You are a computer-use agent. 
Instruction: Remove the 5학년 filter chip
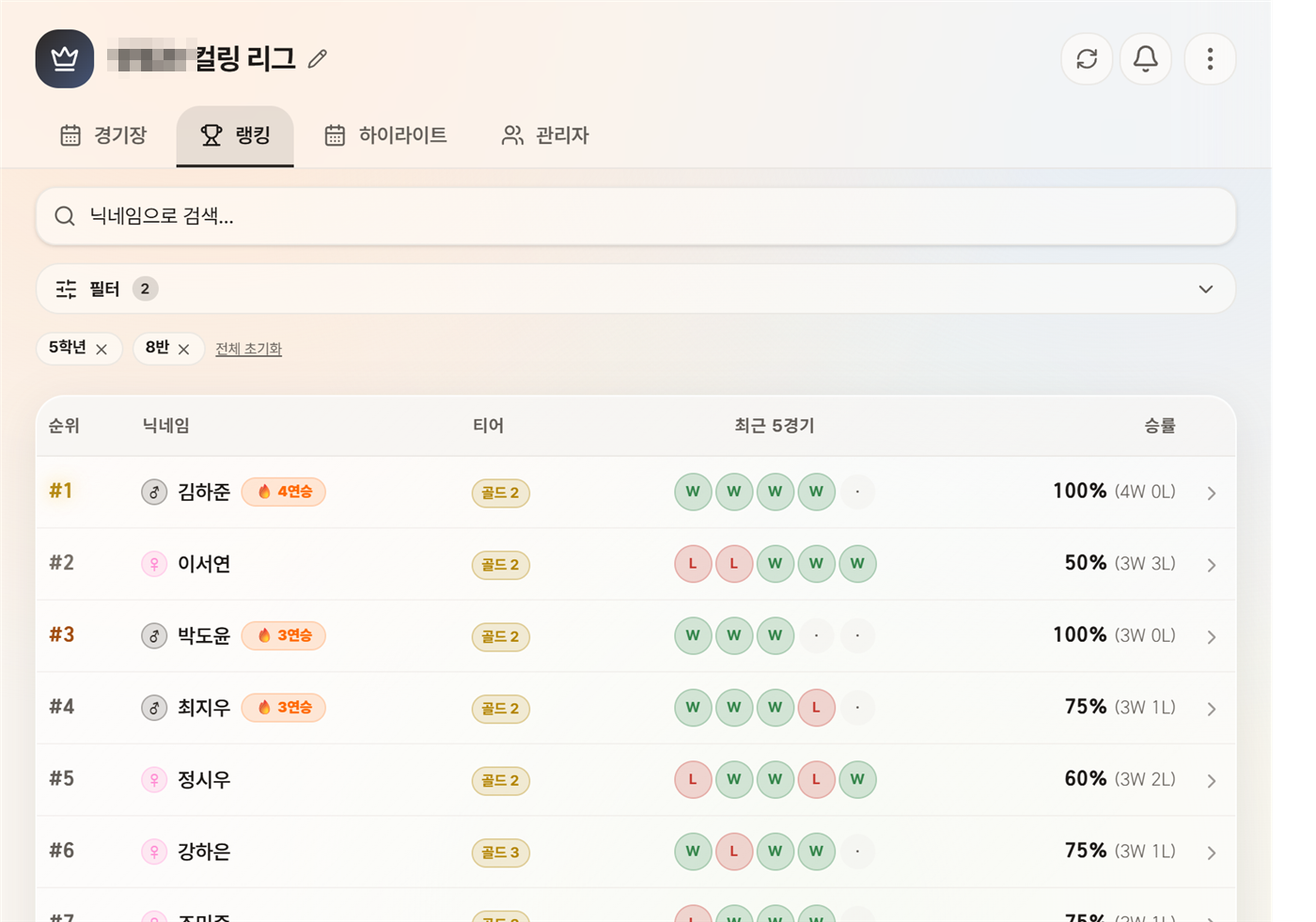102,350
